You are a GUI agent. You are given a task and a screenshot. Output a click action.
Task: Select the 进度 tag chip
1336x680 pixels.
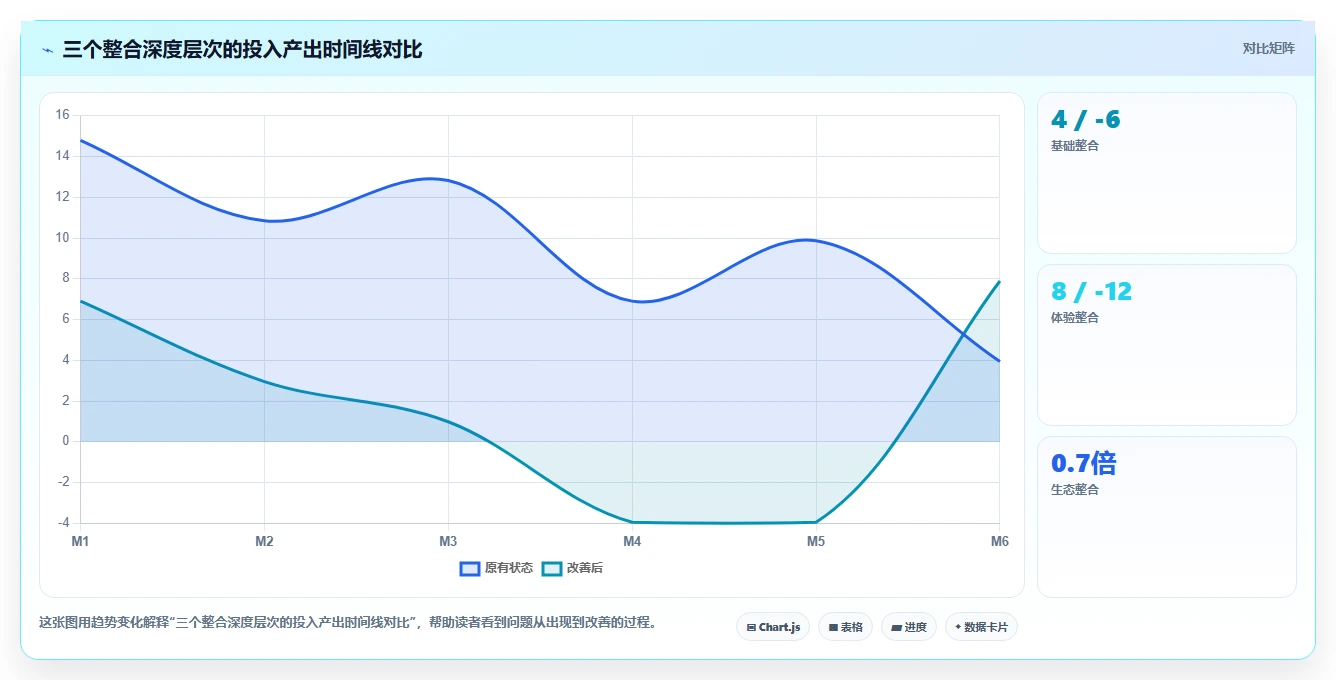(909, 627)
